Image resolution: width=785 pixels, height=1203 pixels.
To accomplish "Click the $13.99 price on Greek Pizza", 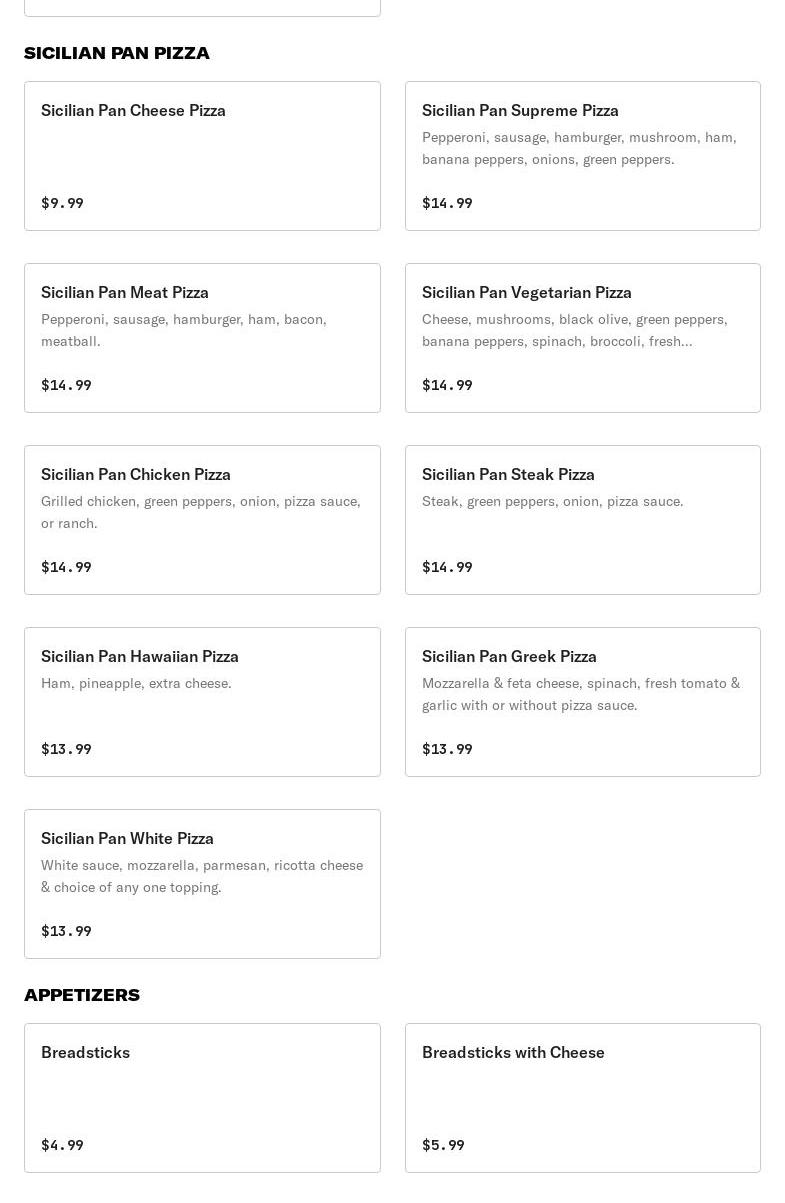I will coord(447,749).
